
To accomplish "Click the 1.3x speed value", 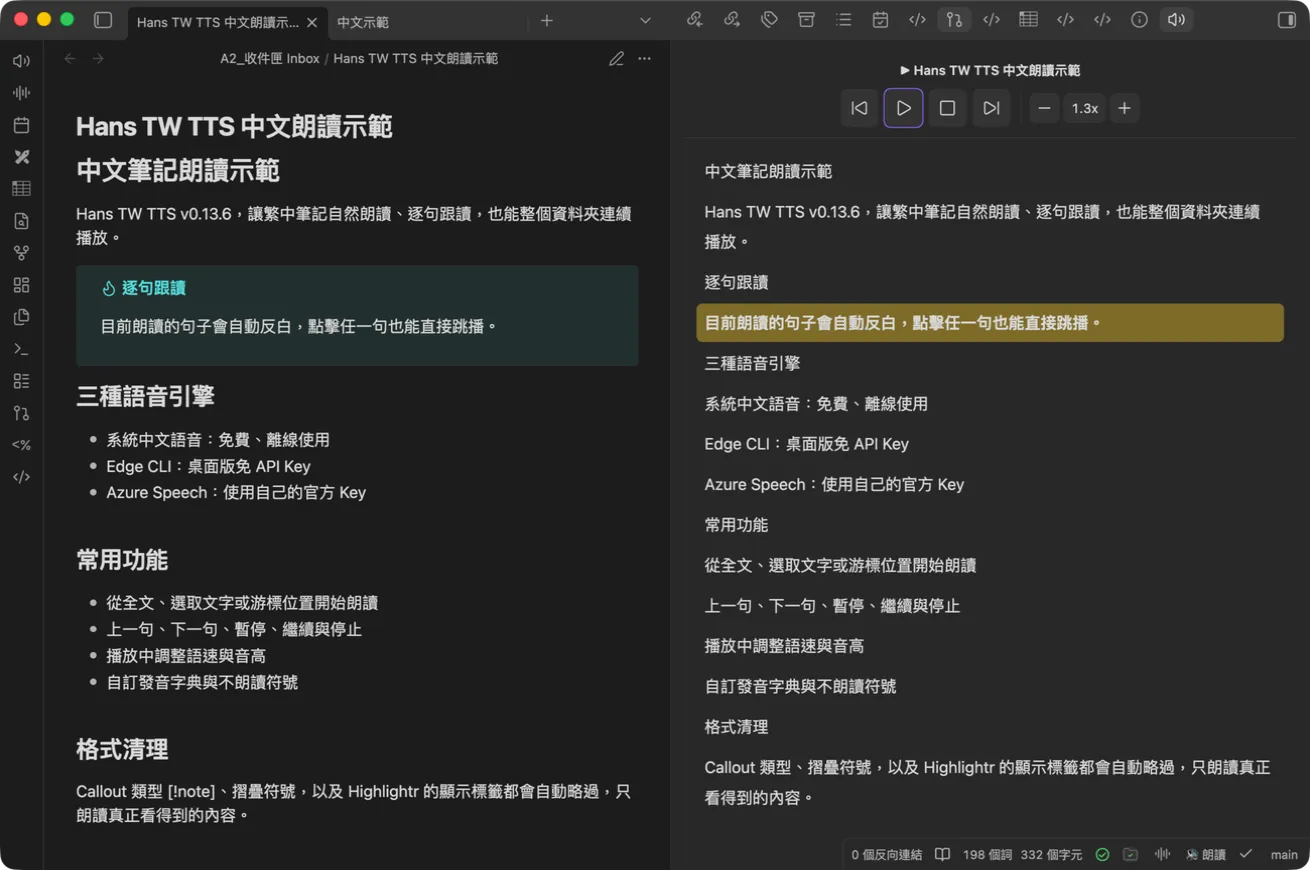I will point(1085,108).
